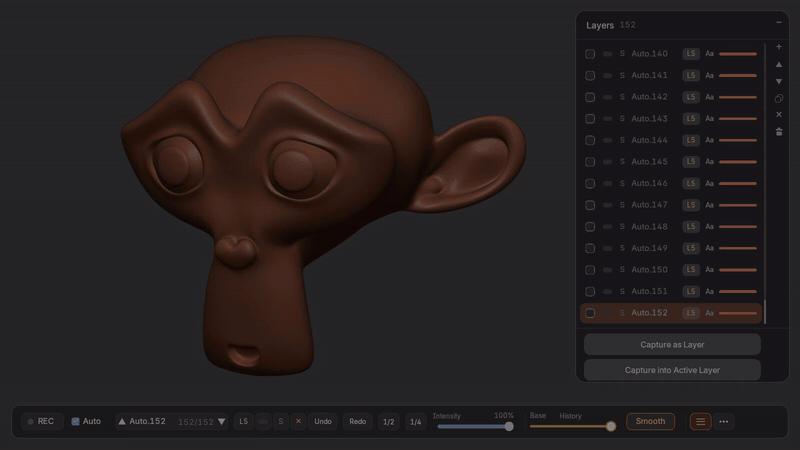Add a new layer with plus icon

click(779, 47)
